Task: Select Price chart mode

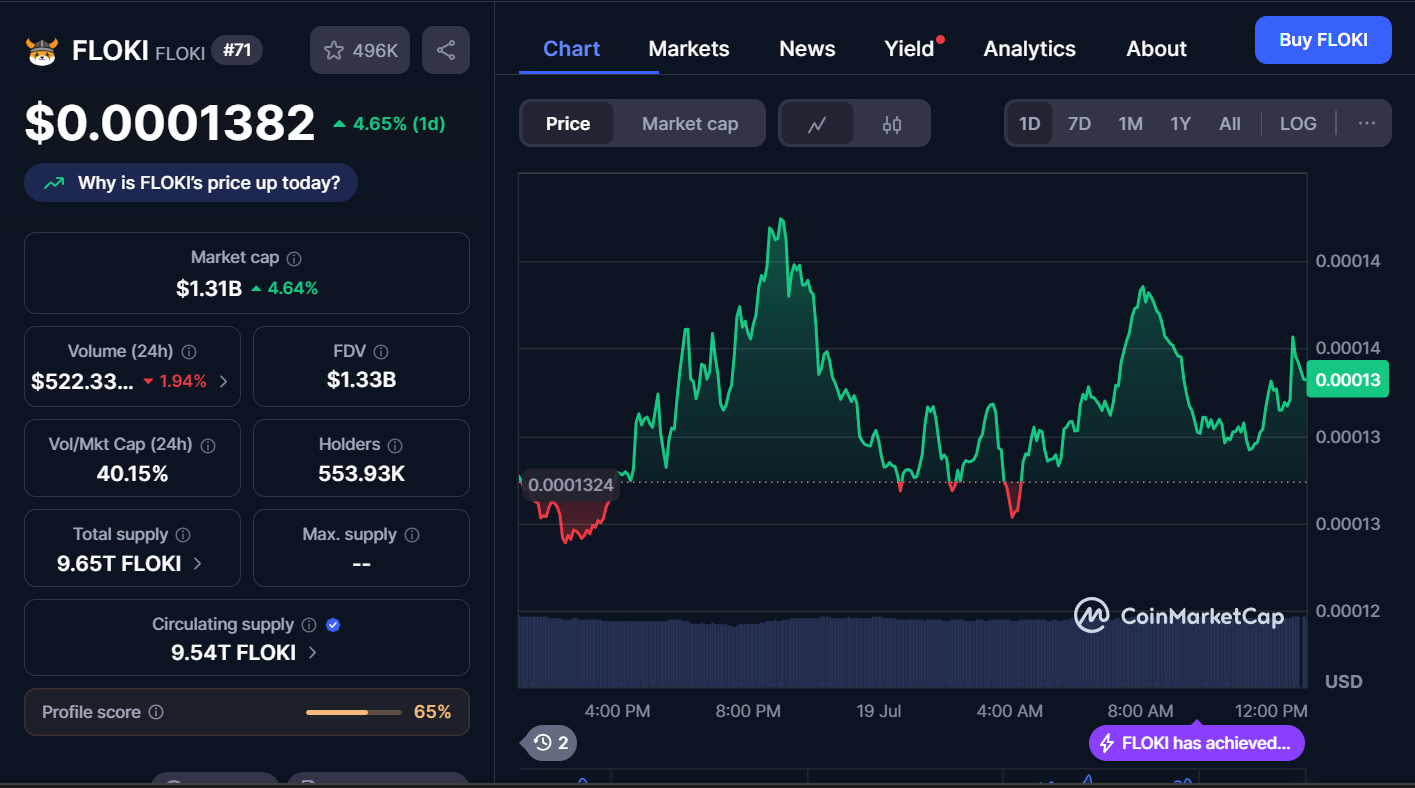Action: click(568, 124)
